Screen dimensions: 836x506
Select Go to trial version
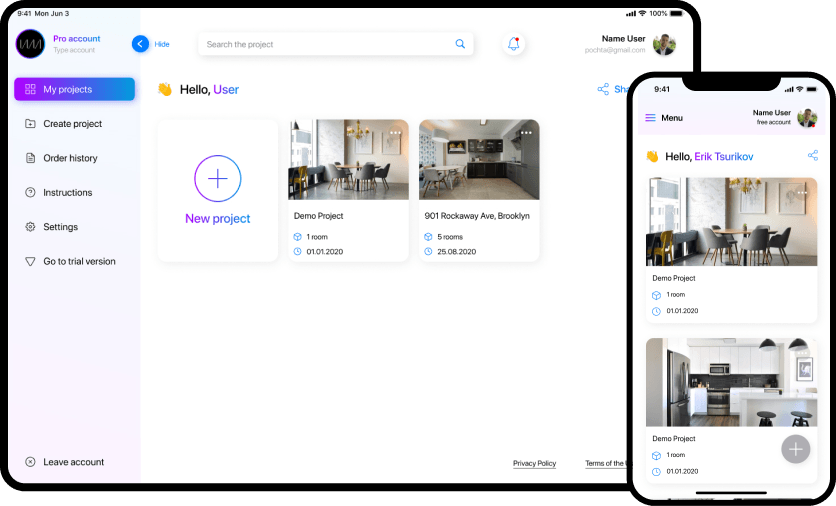tap(79, 261)
